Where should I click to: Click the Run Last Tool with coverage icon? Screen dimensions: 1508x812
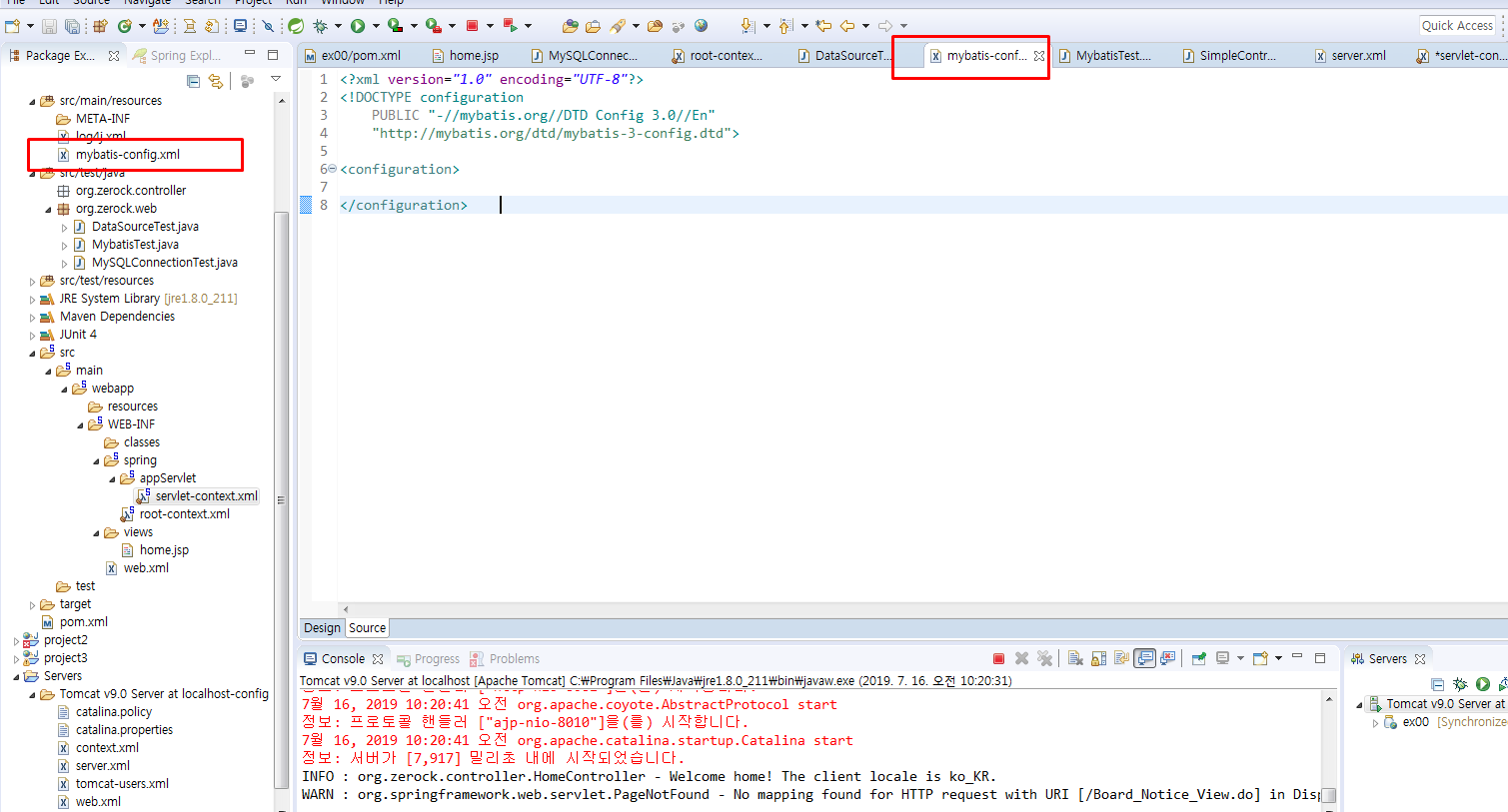[x=397, y=26]
